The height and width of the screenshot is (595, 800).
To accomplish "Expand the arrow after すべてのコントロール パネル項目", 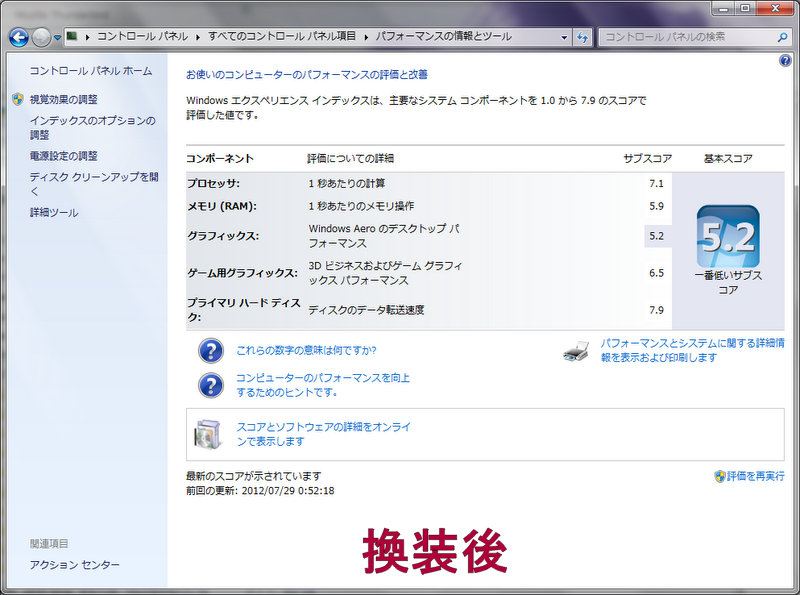I will (x=366, y=37).
